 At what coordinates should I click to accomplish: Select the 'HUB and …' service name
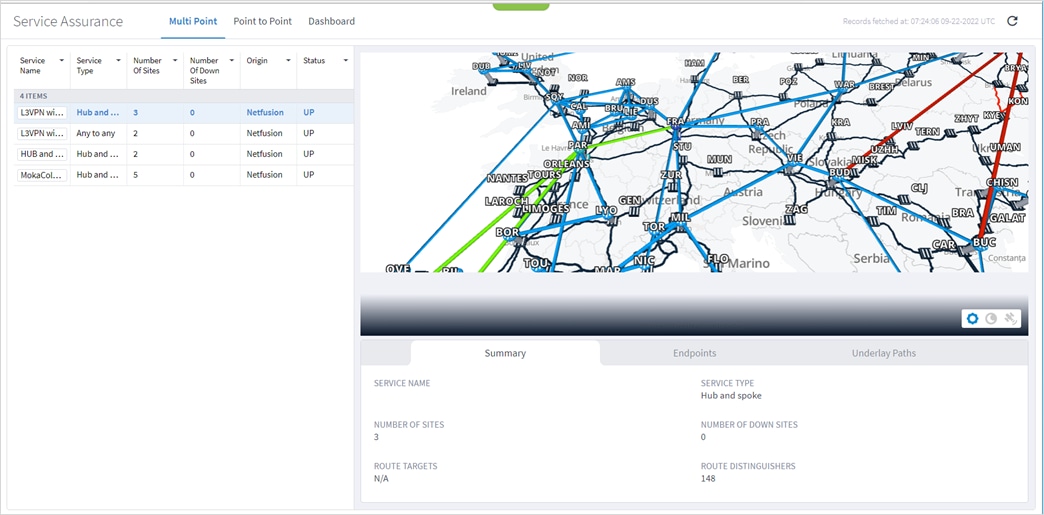point(42,154)
